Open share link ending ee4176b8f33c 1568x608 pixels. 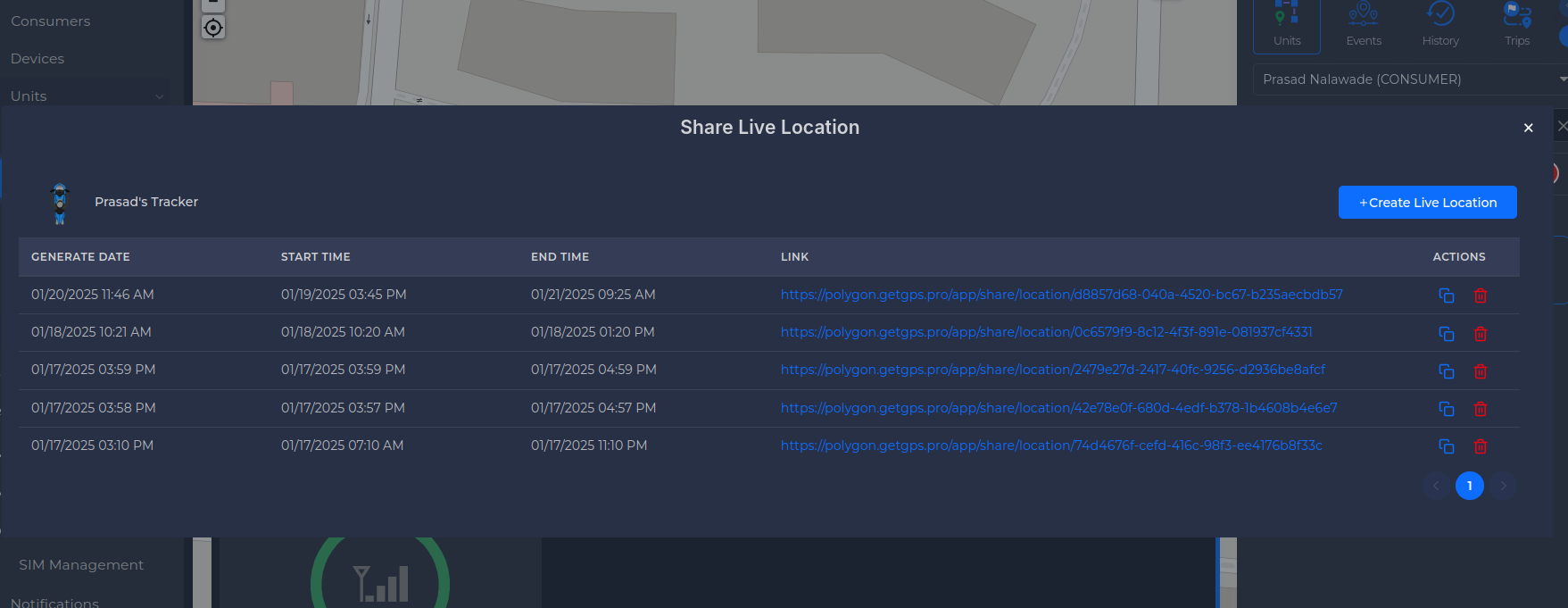[1051, 446]
